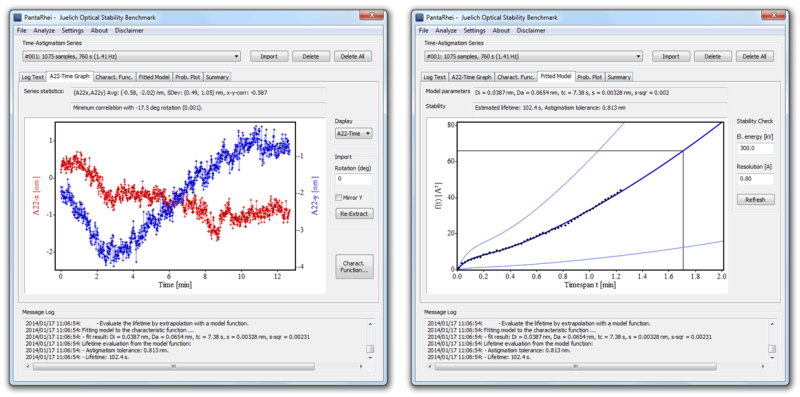The image size is (800, 397).
Task: Open Prob. Plot tab in left window
Action: click(188, 77)
